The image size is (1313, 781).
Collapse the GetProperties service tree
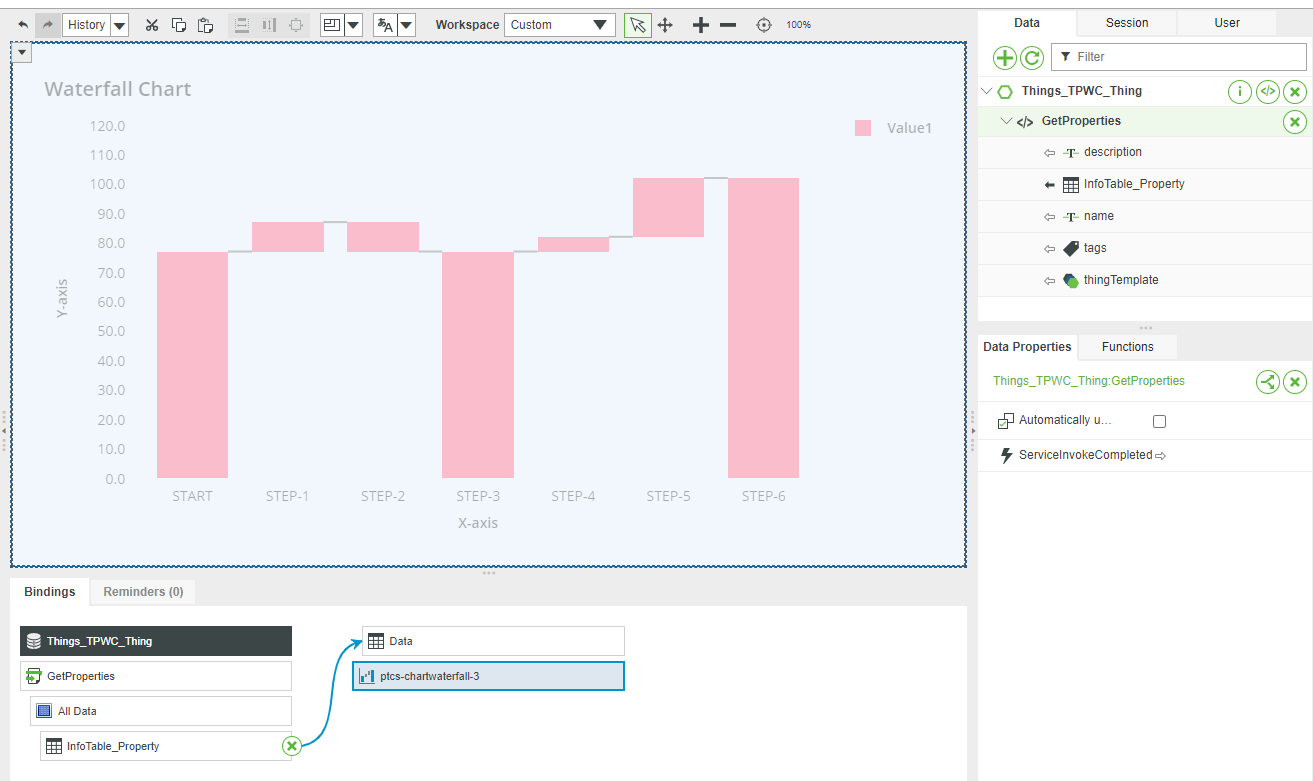point(1006,120)
